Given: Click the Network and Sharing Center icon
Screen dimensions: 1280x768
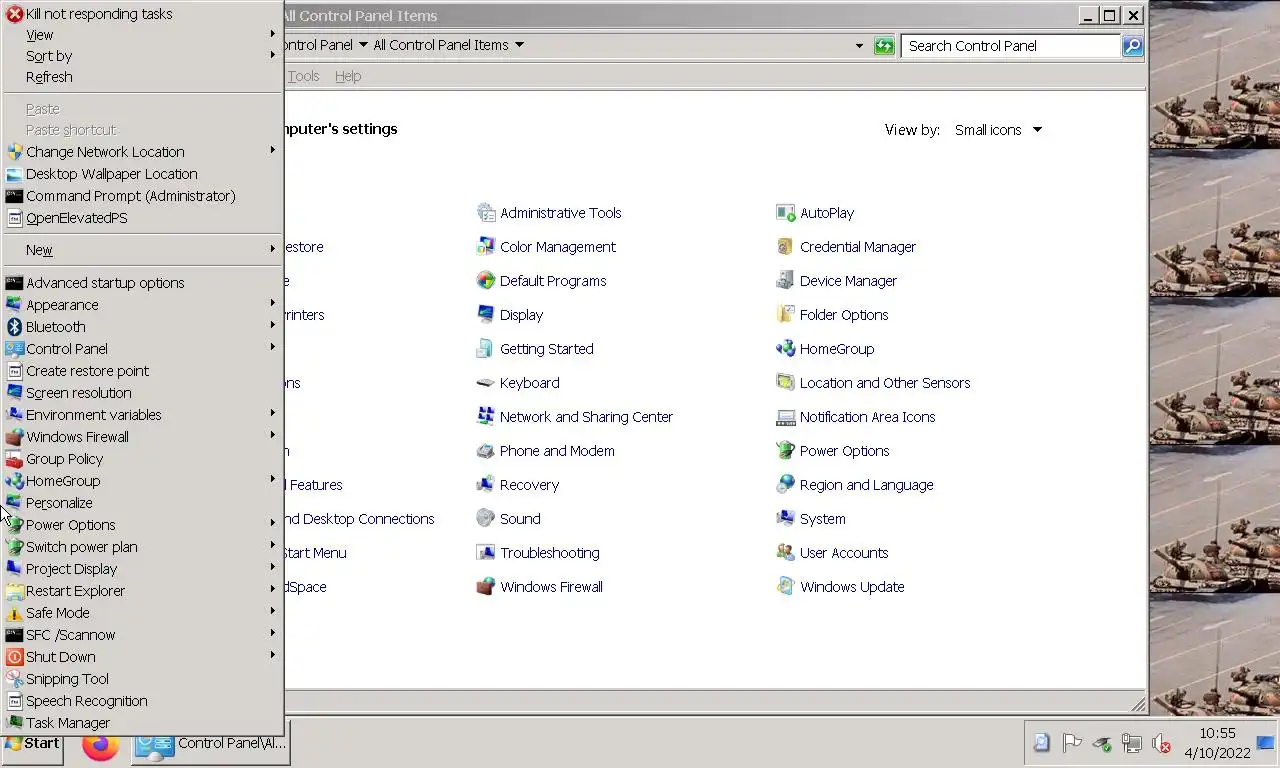Looking at the screenshot, I should 486,417.
